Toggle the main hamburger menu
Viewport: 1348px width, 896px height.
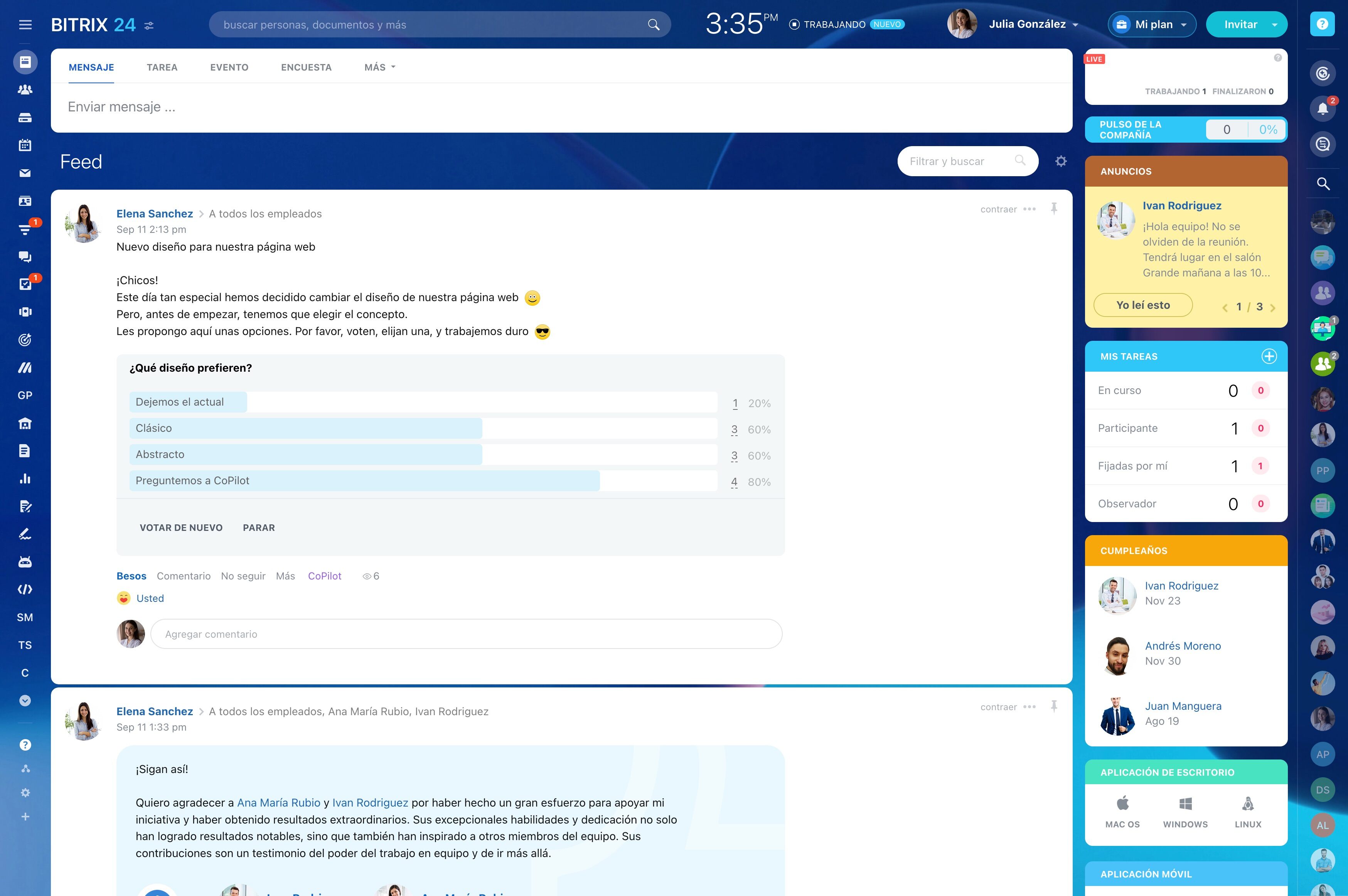(x=25, y=25)
